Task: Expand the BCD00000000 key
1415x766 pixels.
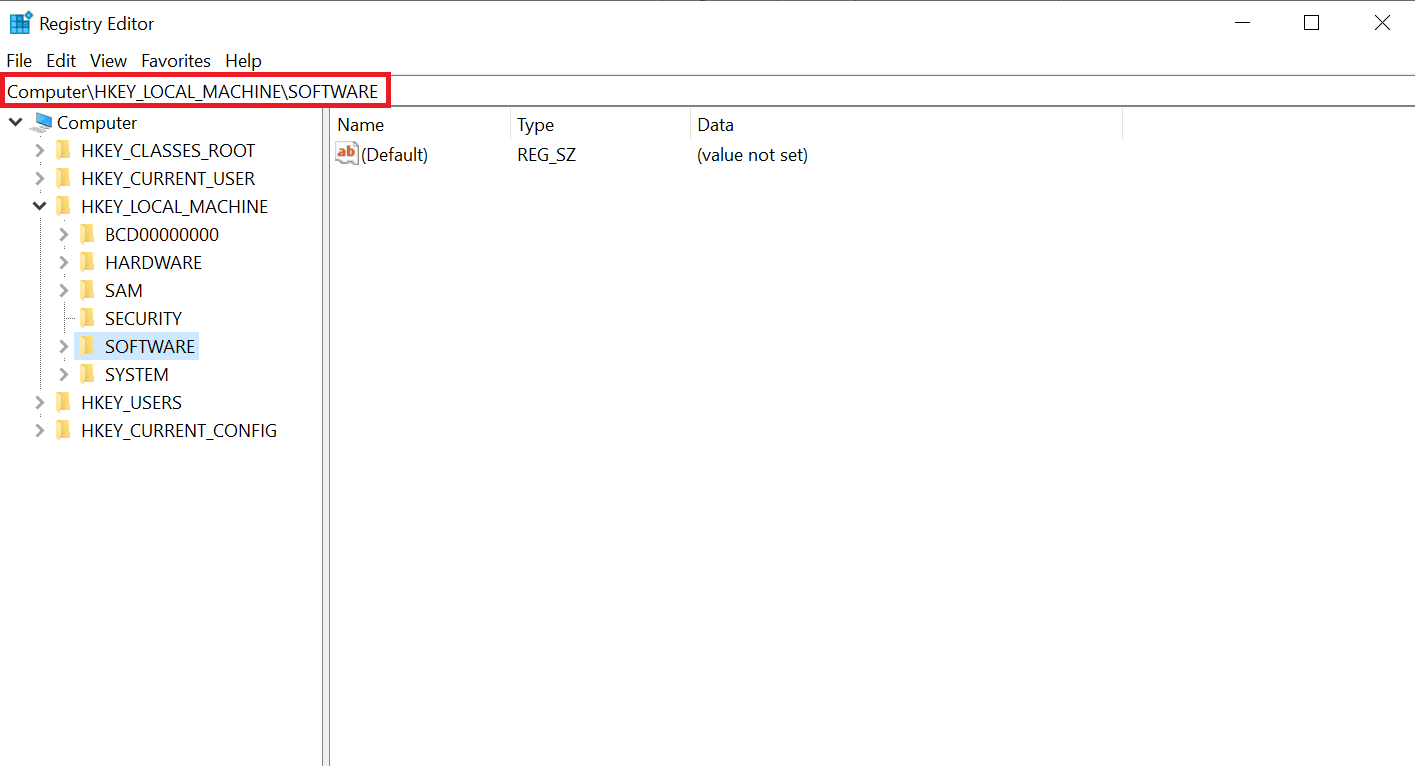Action: pos(64,235)
